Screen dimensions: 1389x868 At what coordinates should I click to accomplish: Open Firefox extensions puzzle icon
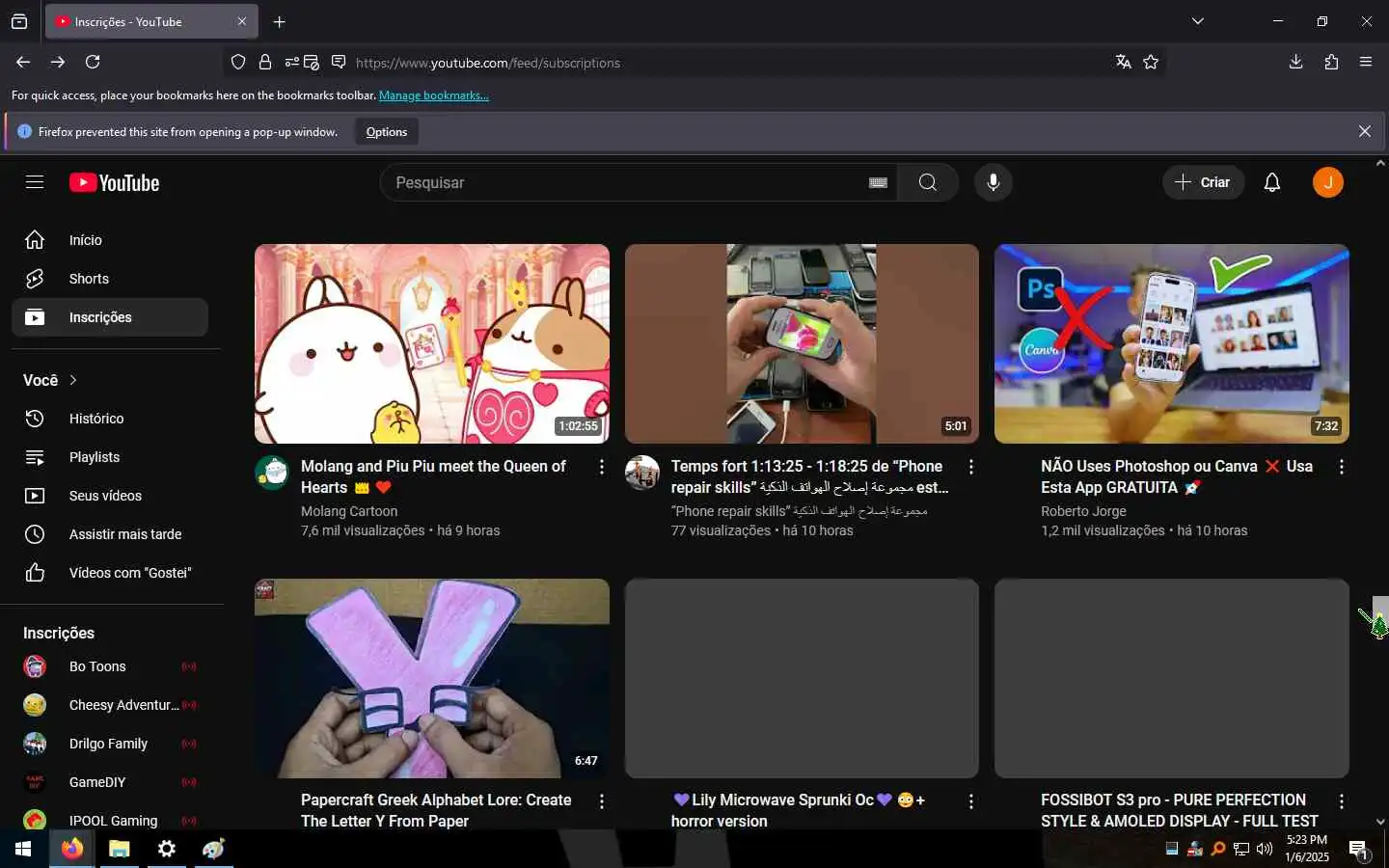(1331, 62)
